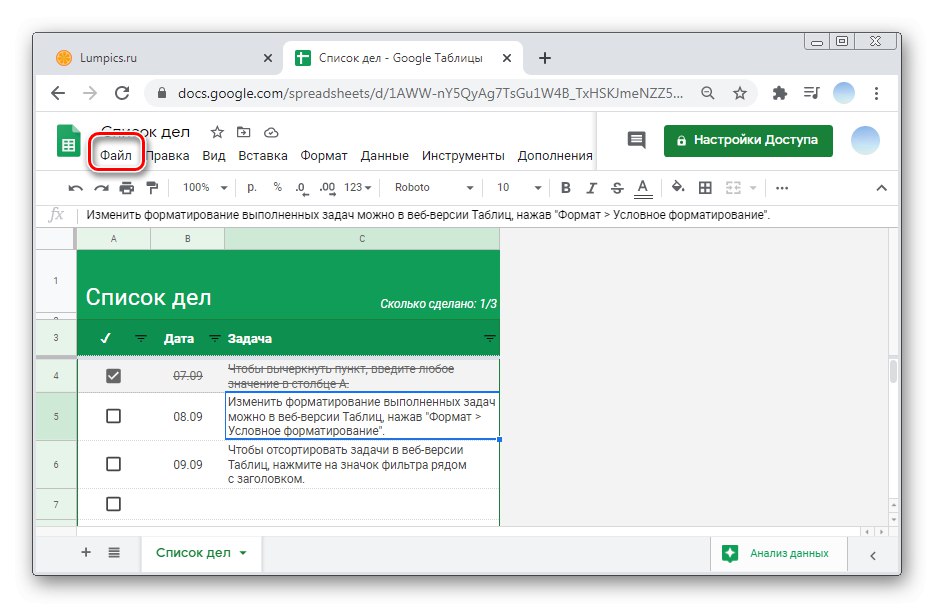The width and height of the screenshot is (934, 608).
Task: Click the Print icon
Action: click(x=127, y=188)
